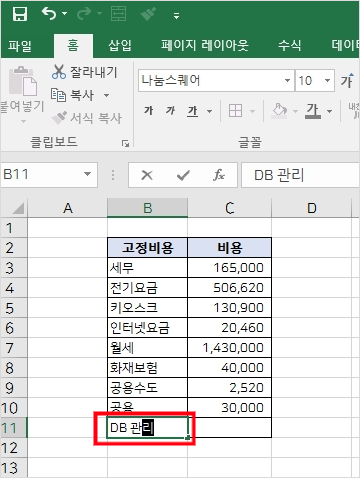Click 잘라내기 scissors button
Viewport: 360px width, 478px height.
85,72
